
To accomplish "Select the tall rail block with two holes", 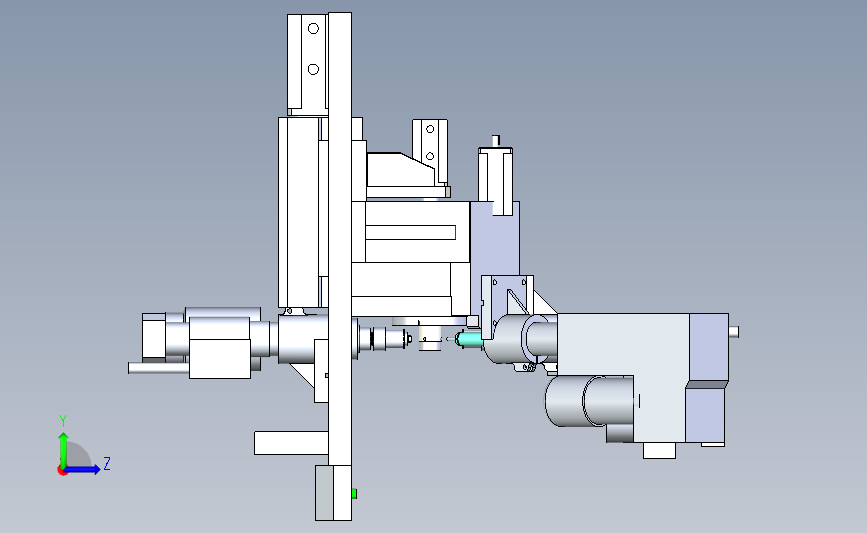I will [307, 64].
